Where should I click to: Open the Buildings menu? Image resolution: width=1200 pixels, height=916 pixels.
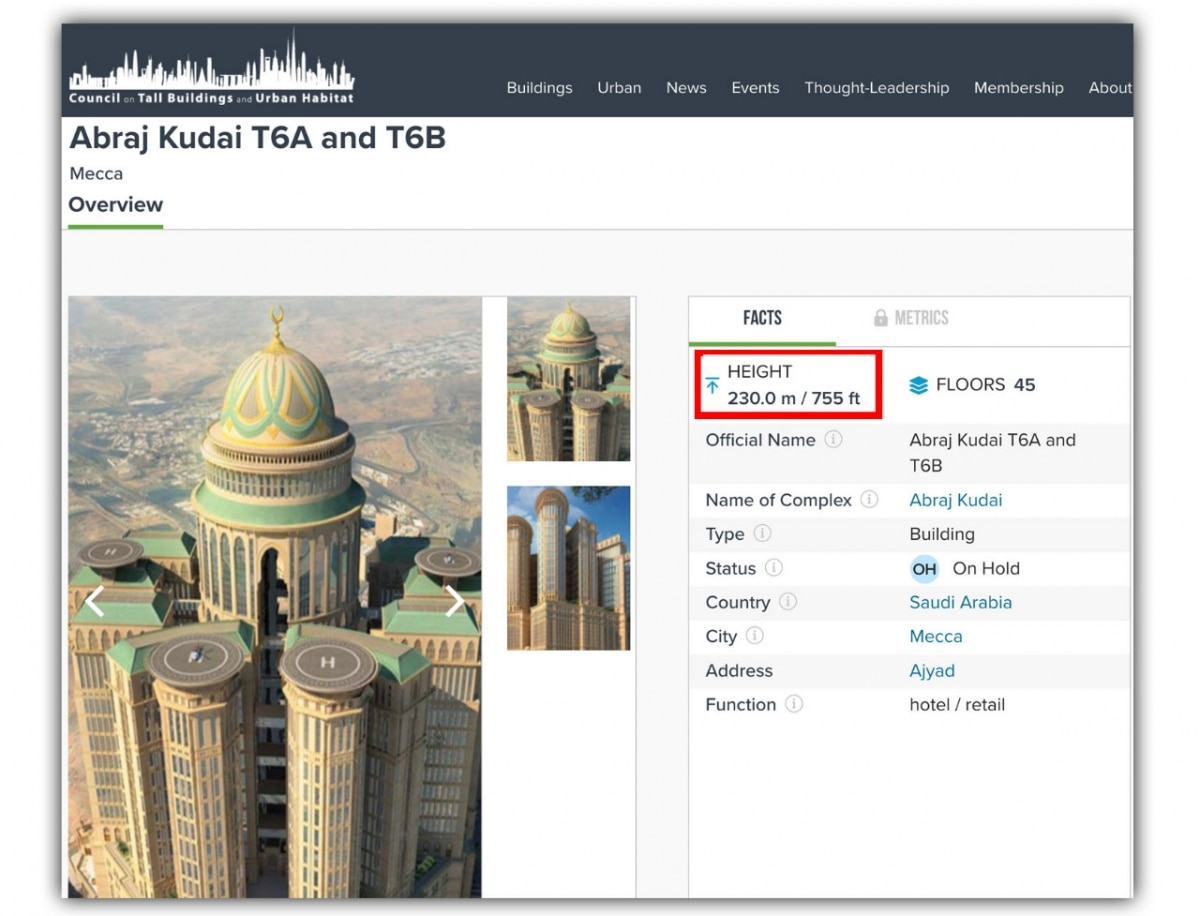point(539,88)
